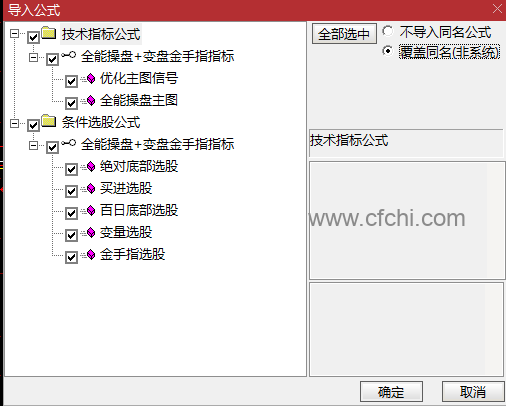Select the 金手指选股 tree item
Viewport: 506px width, 406px height.
[133, 254]
